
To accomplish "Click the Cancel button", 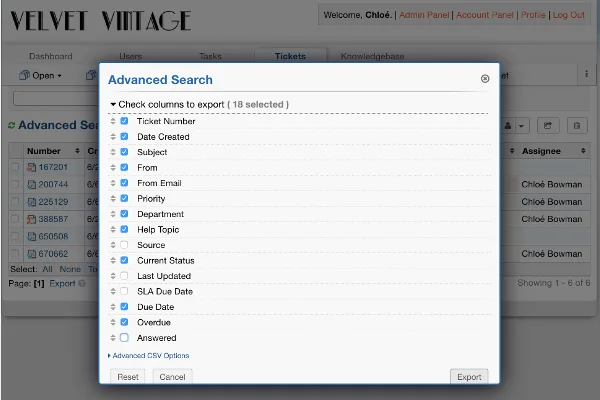I will pos(172,377).
